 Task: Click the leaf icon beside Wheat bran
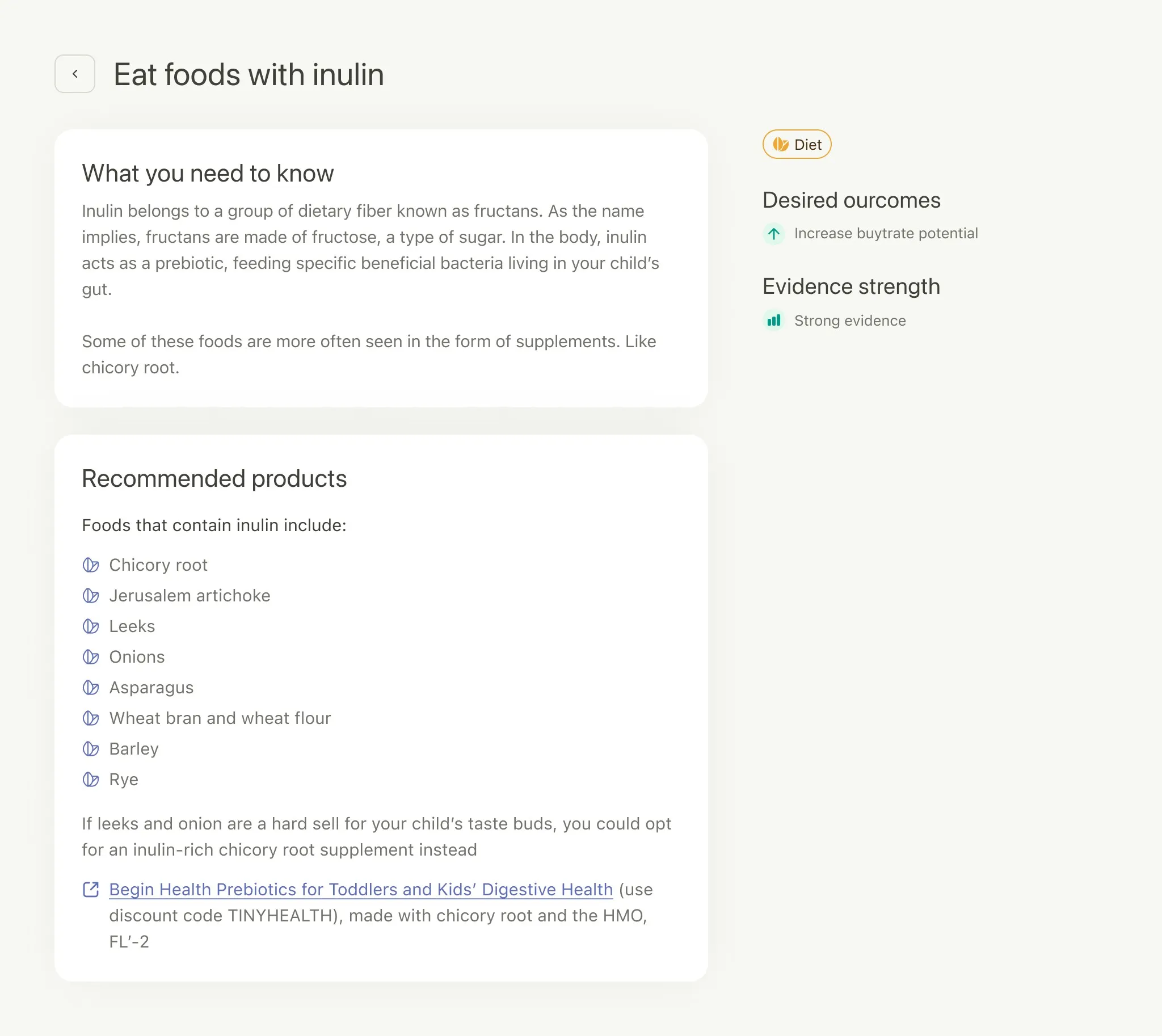pos(91,718)
